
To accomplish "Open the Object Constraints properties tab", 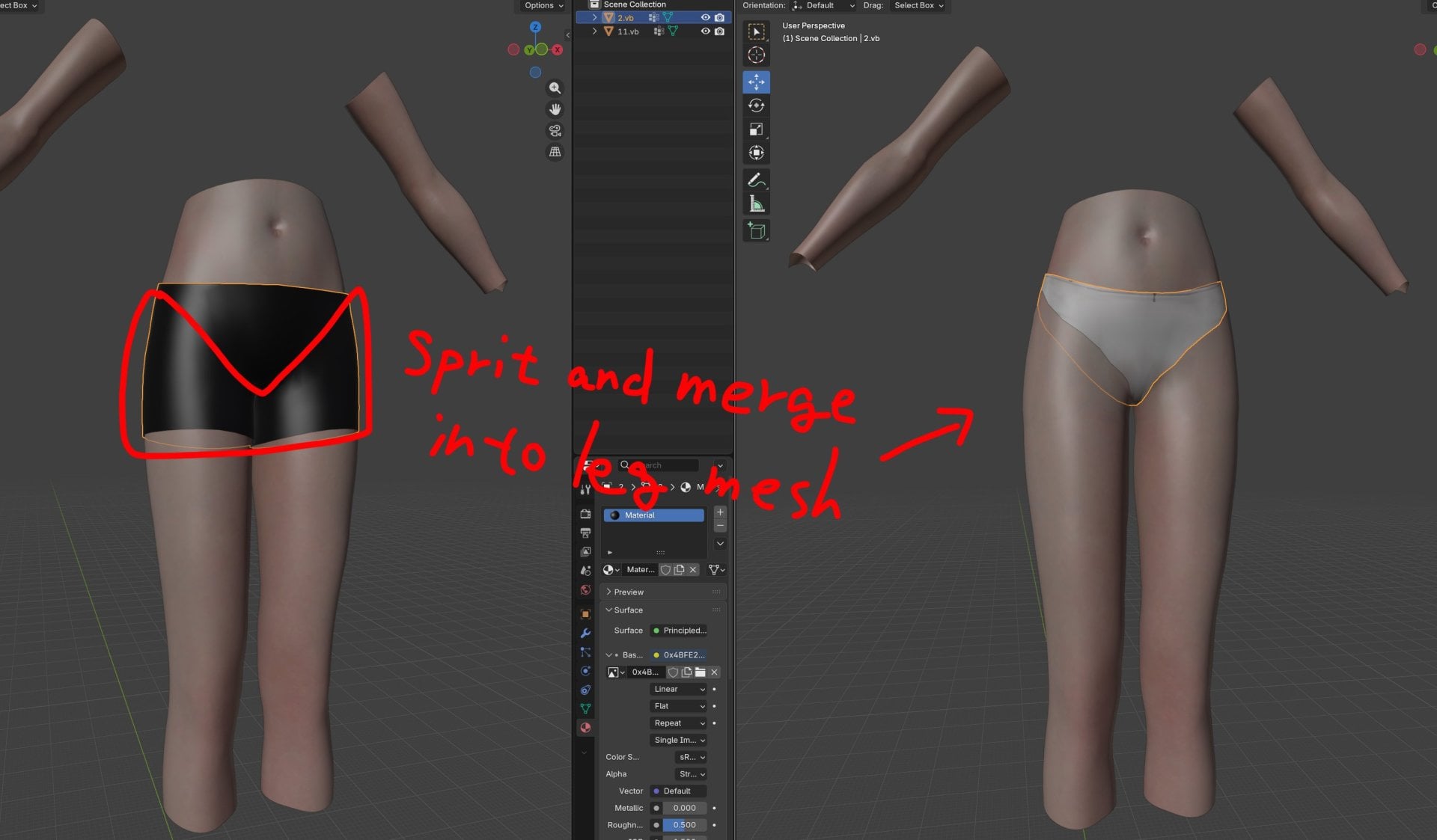I will click(x=585, y=690).
